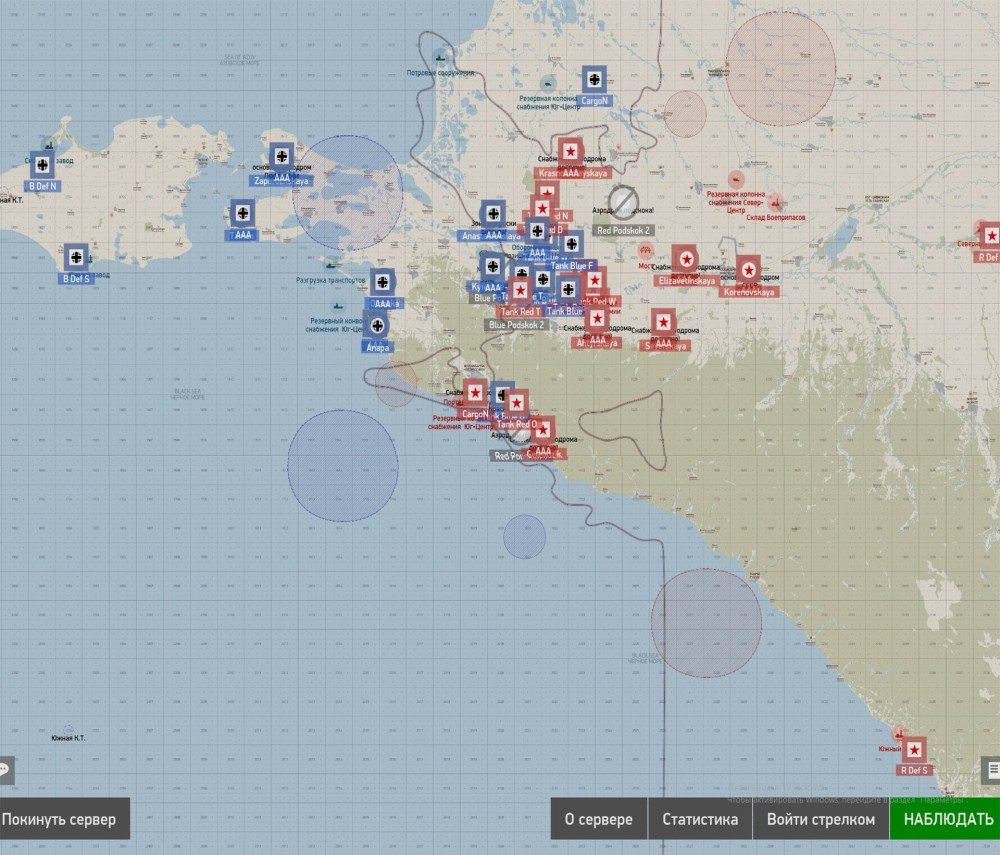1000x855 pixels.
Task: Open the О сервере info button
Action: (598, 819)
